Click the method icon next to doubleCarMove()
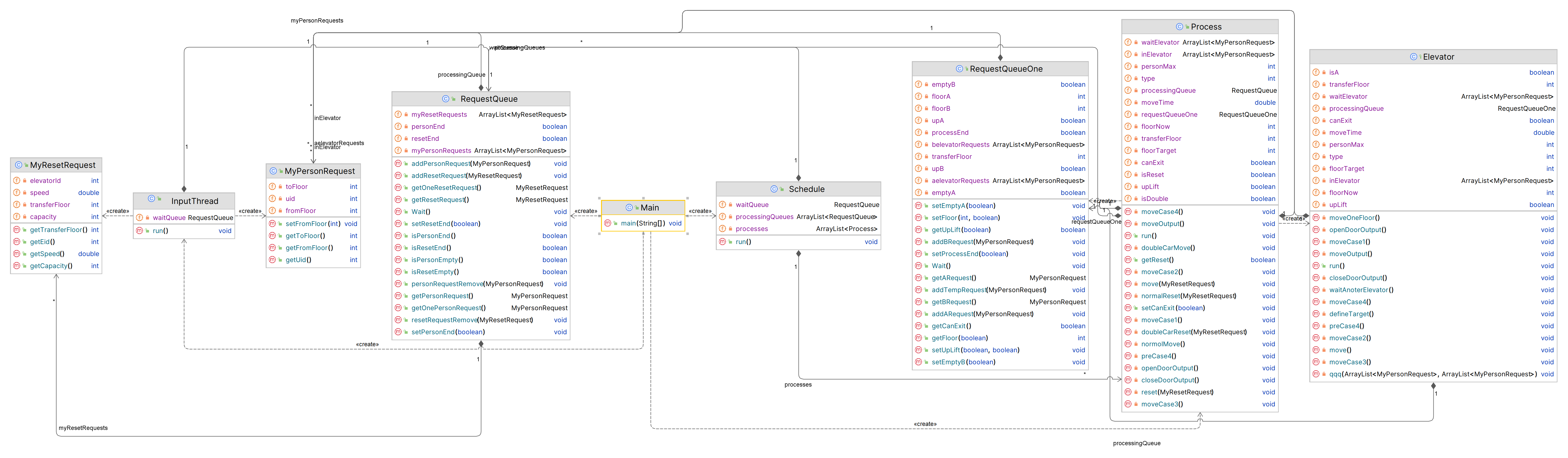Viewport: 1568px width, 458px height. tap(1128, 248)
